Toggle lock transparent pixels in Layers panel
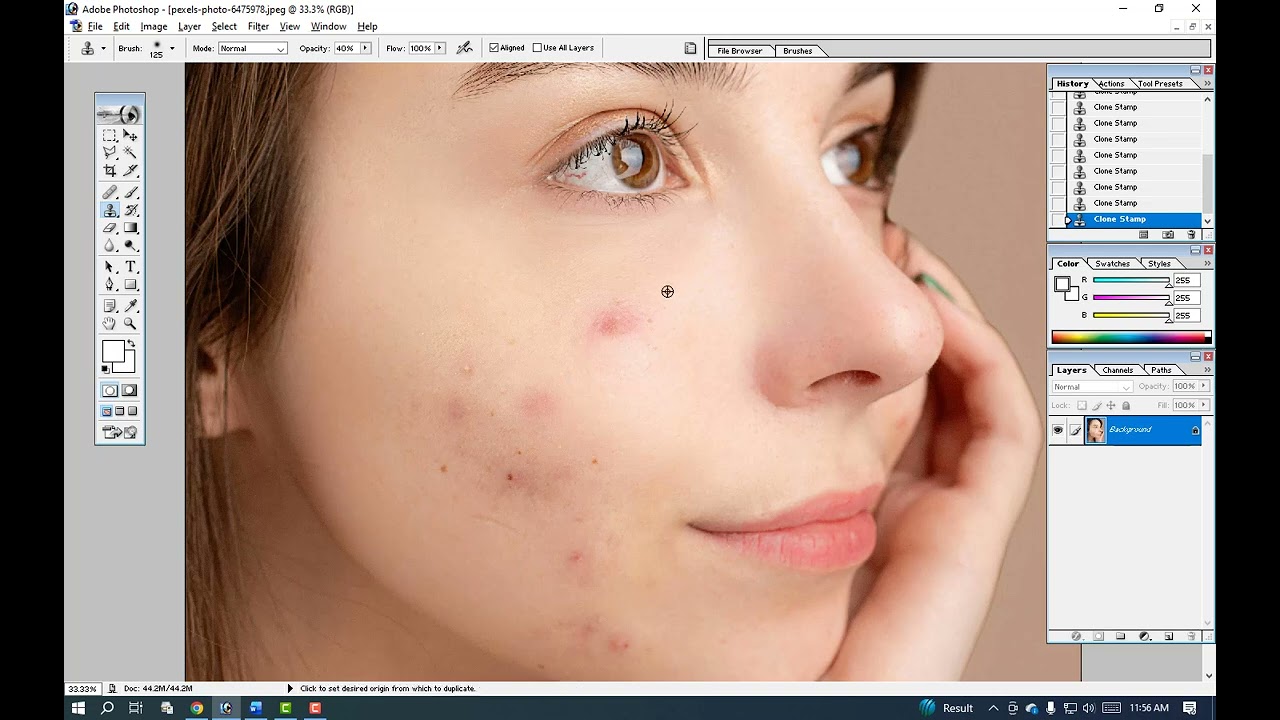This screenshot has width=1280, height=720. [x=1081, y=406]
